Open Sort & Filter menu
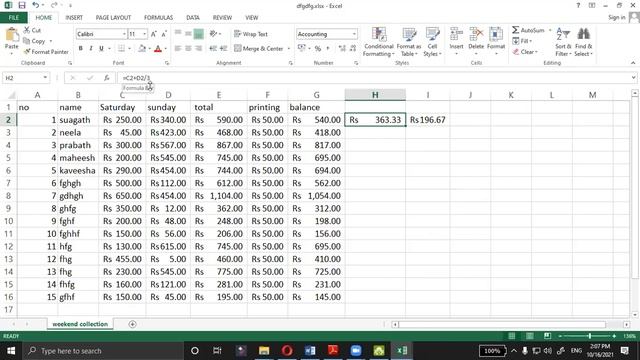Screen dimensions: 640x360 pyautogui.click(x=563, y=42)
